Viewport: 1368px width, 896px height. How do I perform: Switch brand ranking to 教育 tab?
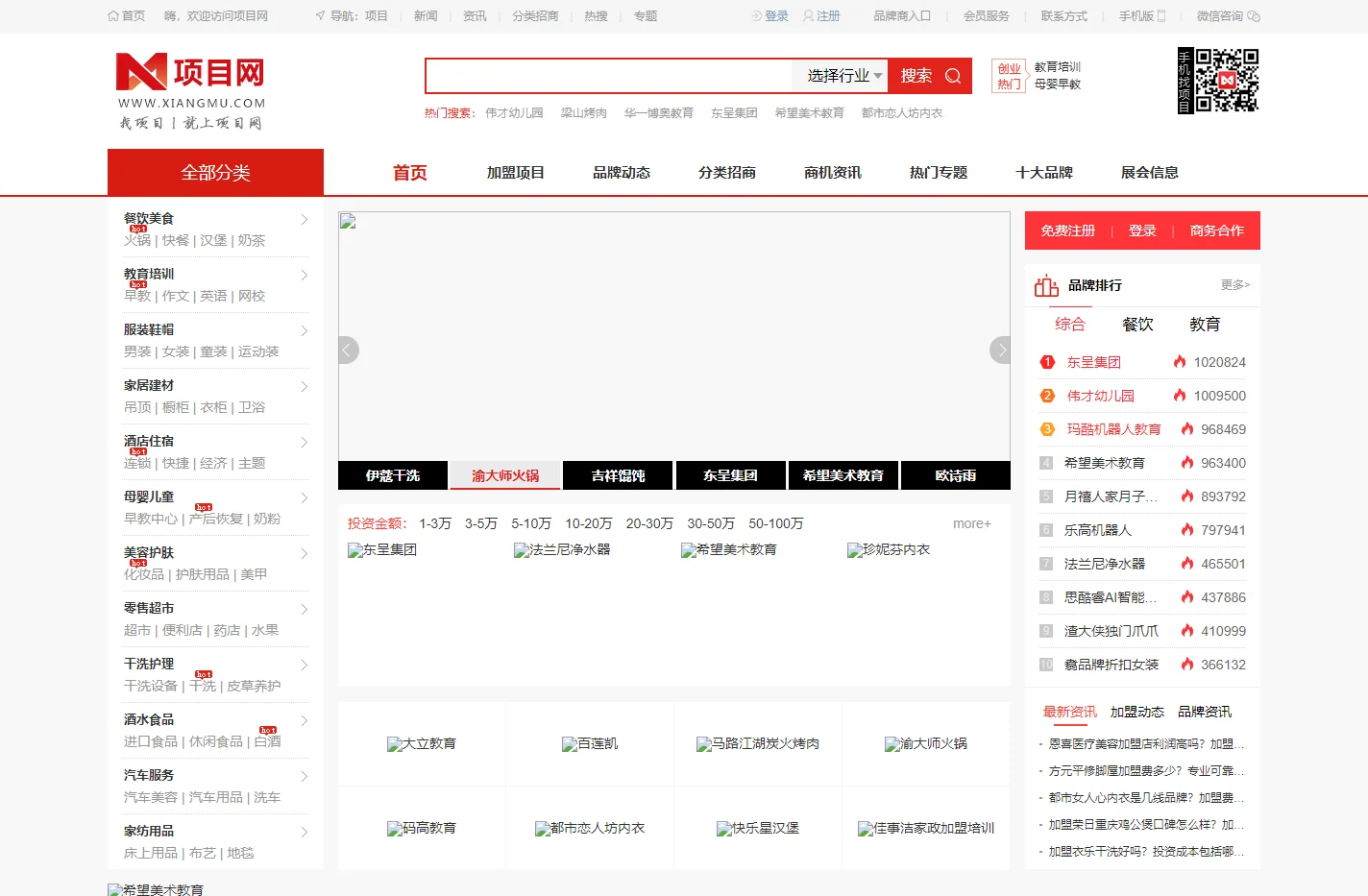(x=1205, y=325)
